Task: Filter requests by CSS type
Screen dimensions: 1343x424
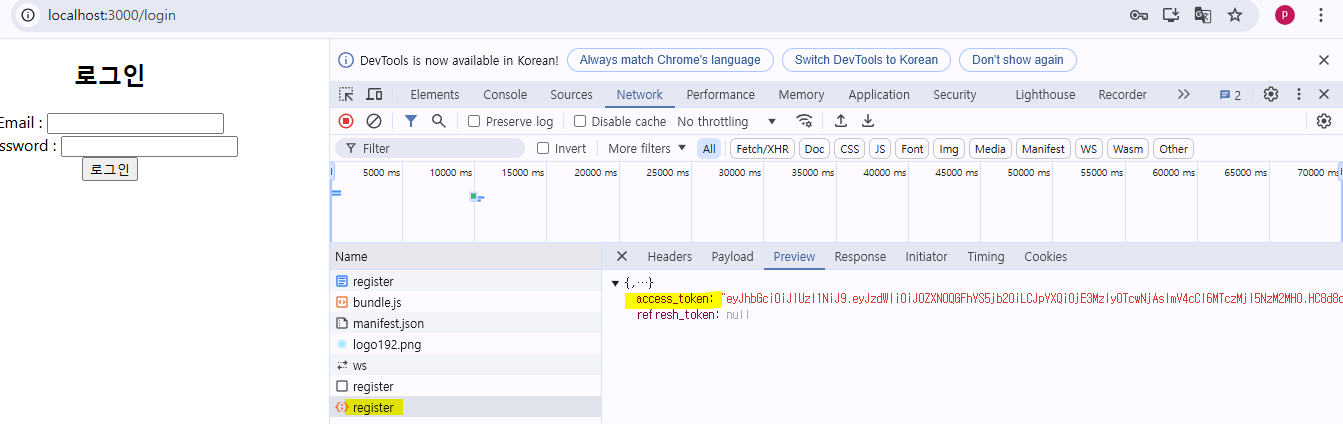Action: [849, 148]
